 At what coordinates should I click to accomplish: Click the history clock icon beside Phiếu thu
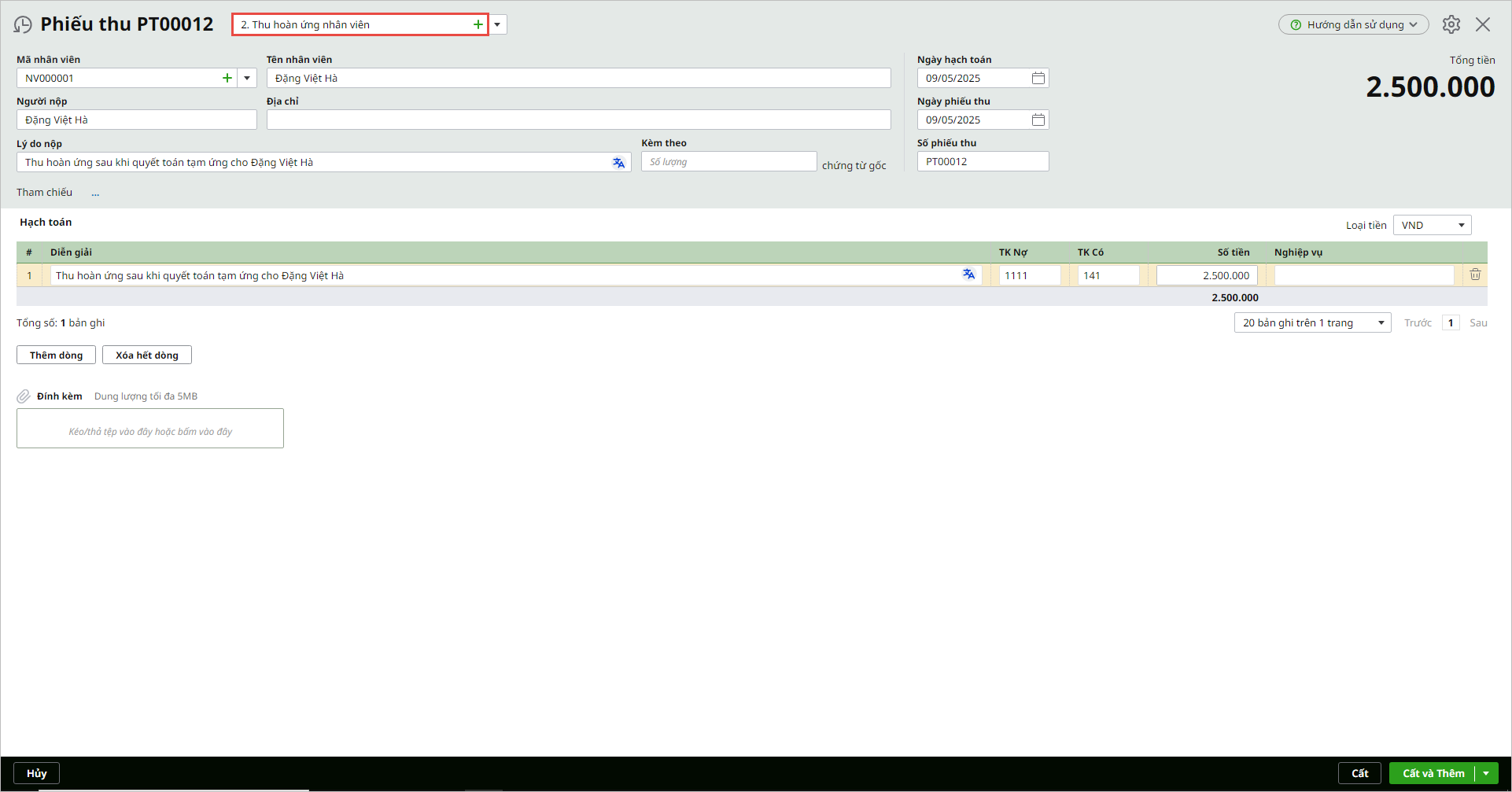tap(24, 25)
